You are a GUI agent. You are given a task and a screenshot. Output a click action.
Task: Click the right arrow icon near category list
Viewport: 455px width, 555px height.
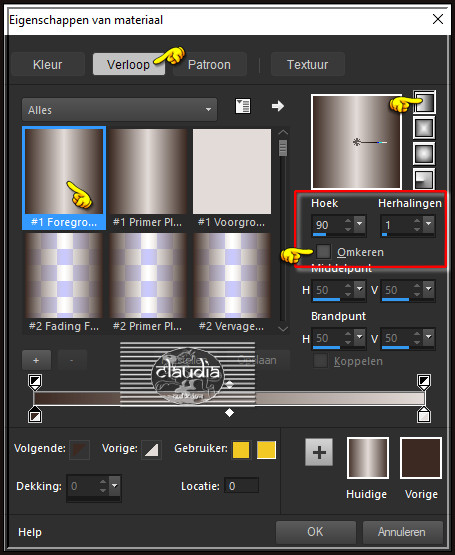(x=278, y=106)
